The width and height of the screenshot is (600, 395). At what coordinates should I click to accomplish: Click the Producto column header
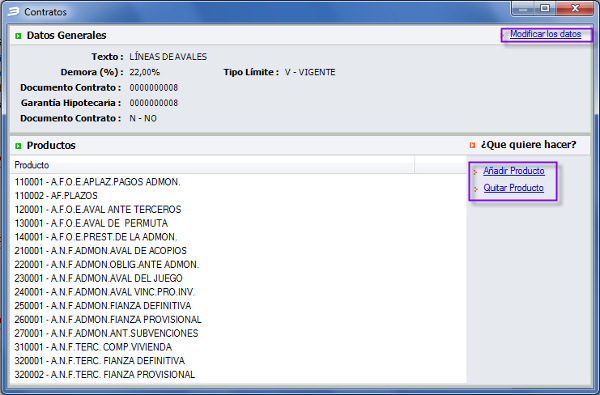click(x=212, y=165)
